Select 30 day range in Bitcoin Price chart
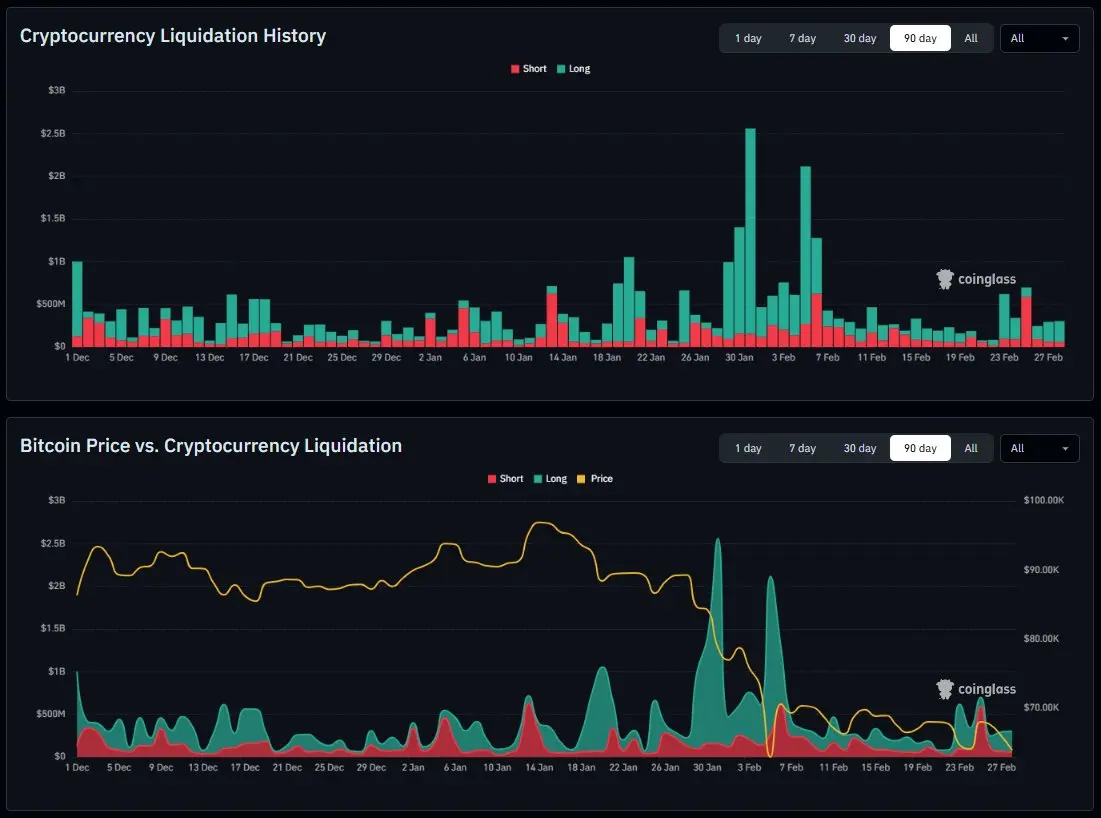 click(859, 448)
